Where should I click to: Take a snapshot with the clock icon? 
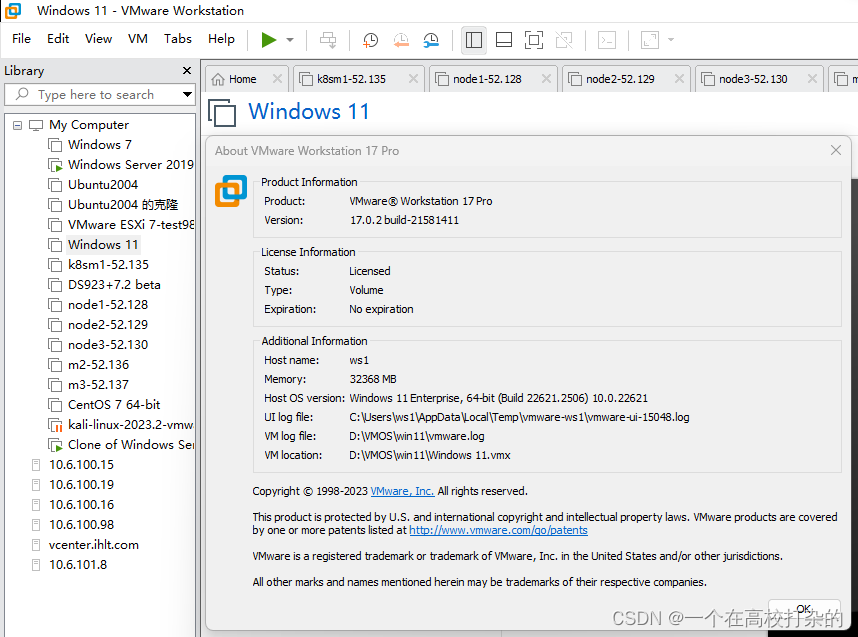point(370,40)
